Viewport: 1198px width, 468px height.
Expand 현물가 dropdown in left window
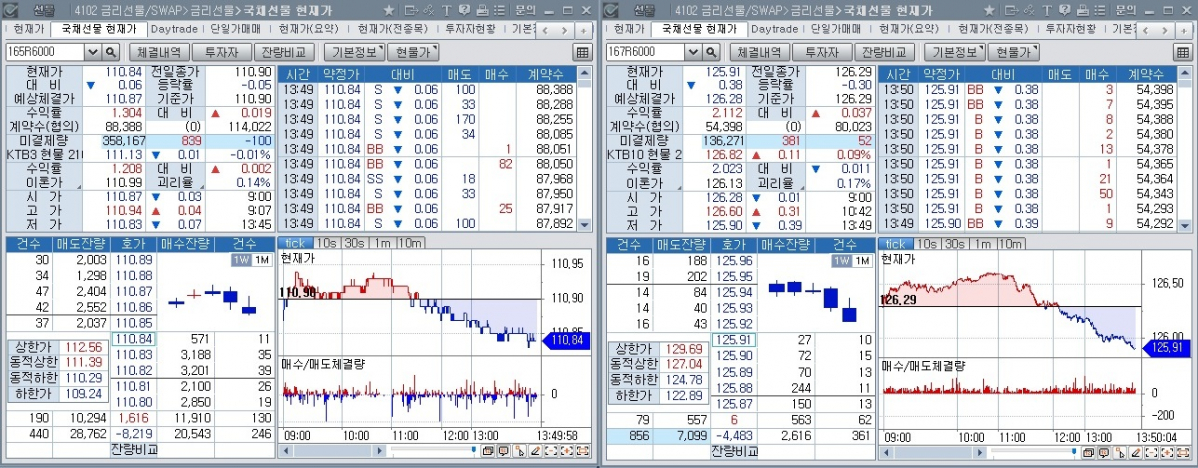pyautogui.click(x=413, y=52)
